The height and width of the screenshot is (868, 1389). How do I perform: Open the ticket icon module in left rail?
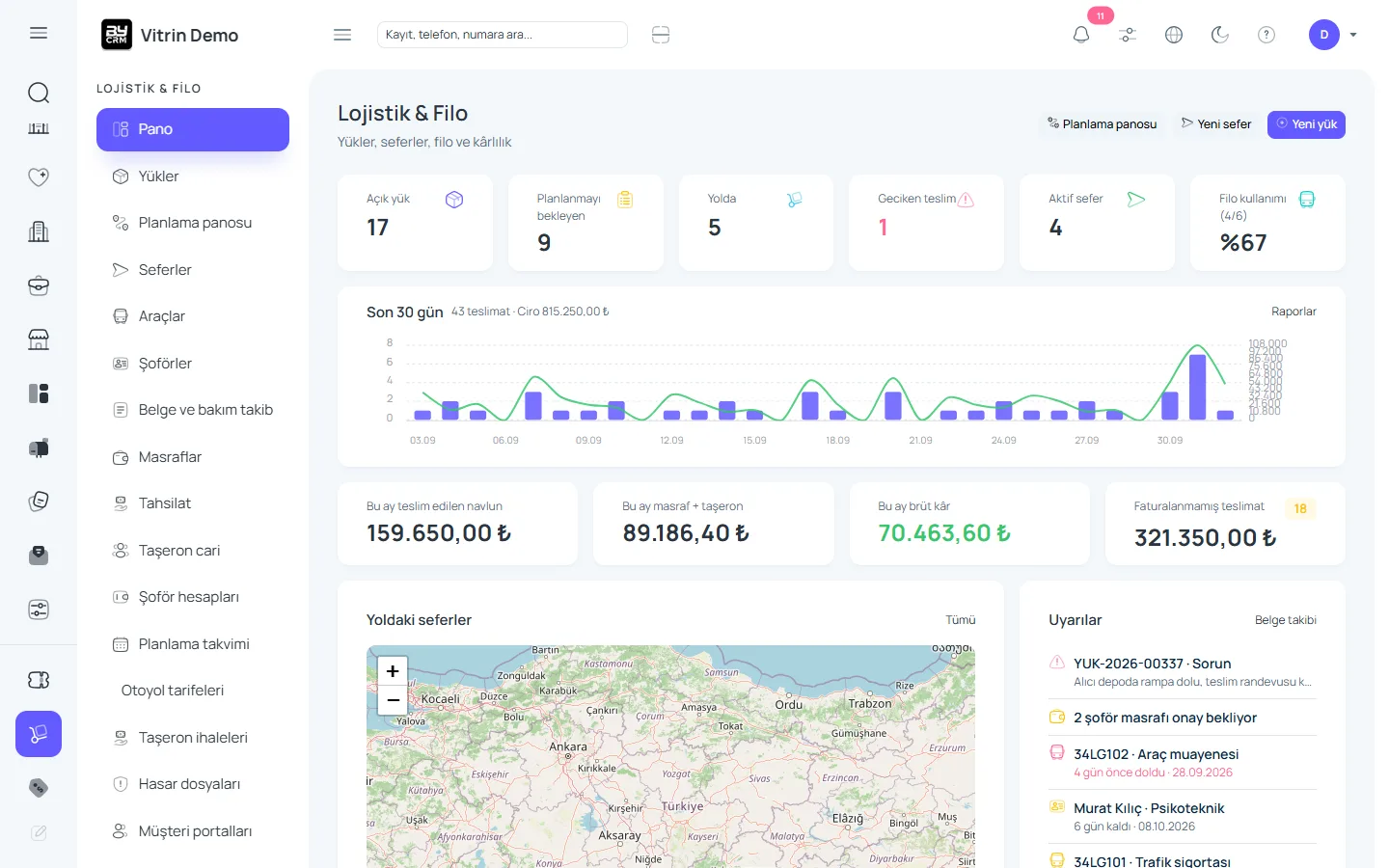(39, 680)
